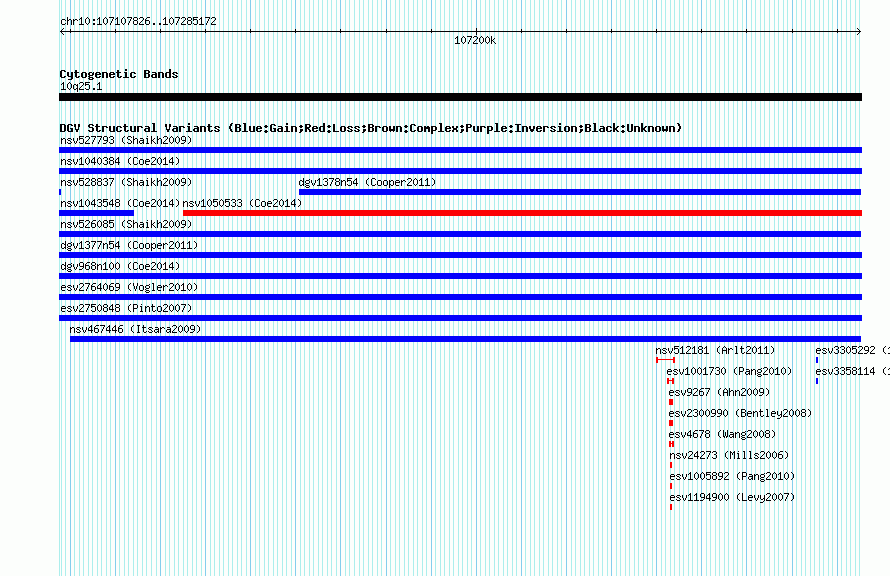This screenshot has width=890, height=576.
Task: Click esv4678 (Wang2008) label
Action: pos(722,434)
